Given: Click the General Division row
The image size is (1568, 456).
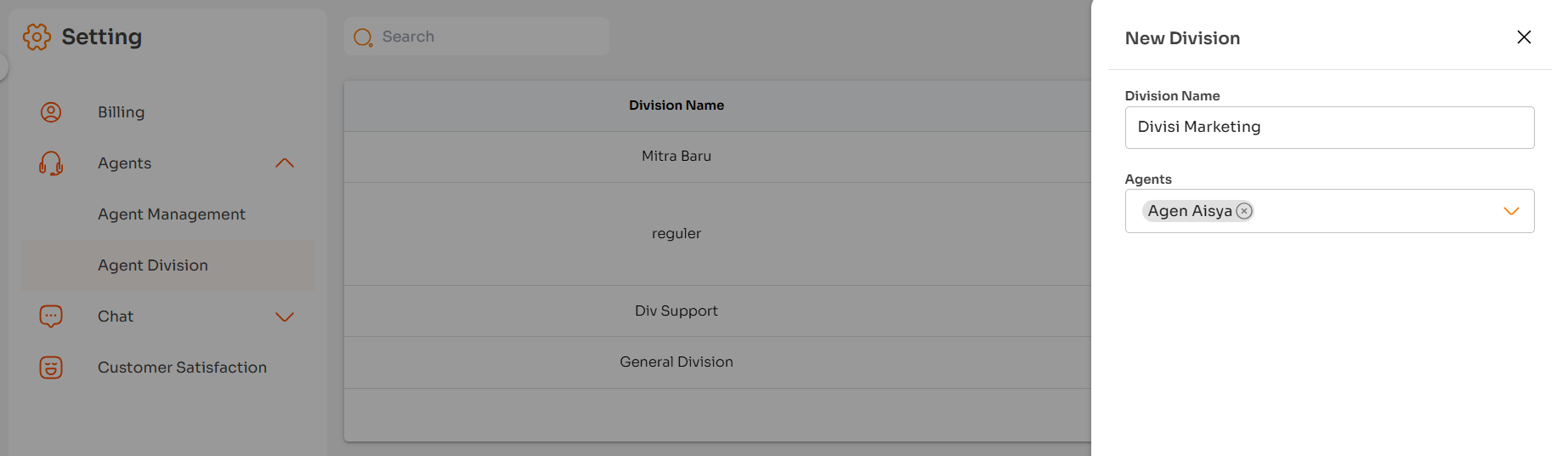Looking at the screenshot, I should tap(676, 362).
